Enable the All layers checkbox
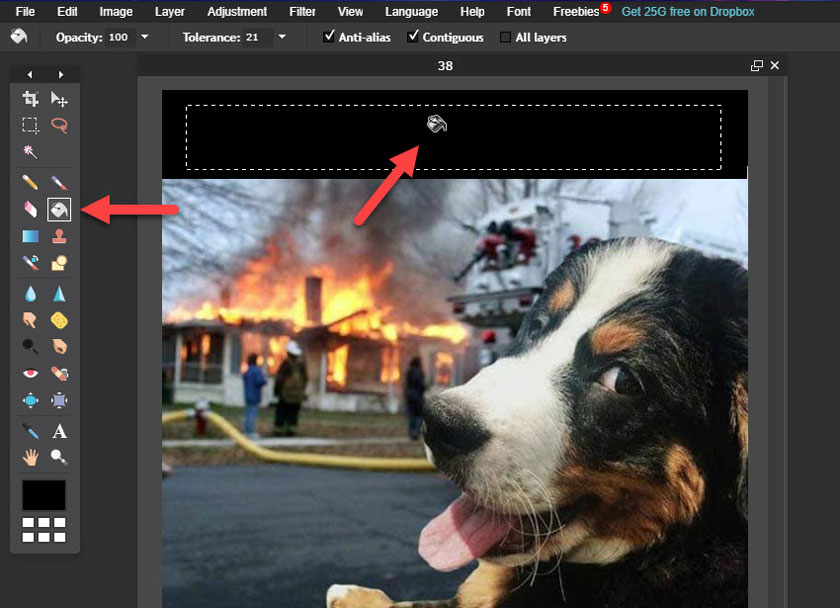This screenshot has width=840, height=608. pos(505,37)
